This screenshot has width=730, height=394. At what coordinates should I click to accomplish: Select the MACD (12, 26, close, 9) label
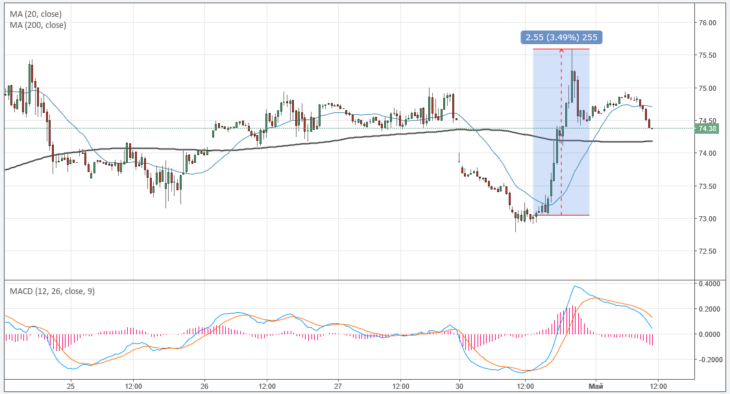[52, 291]
